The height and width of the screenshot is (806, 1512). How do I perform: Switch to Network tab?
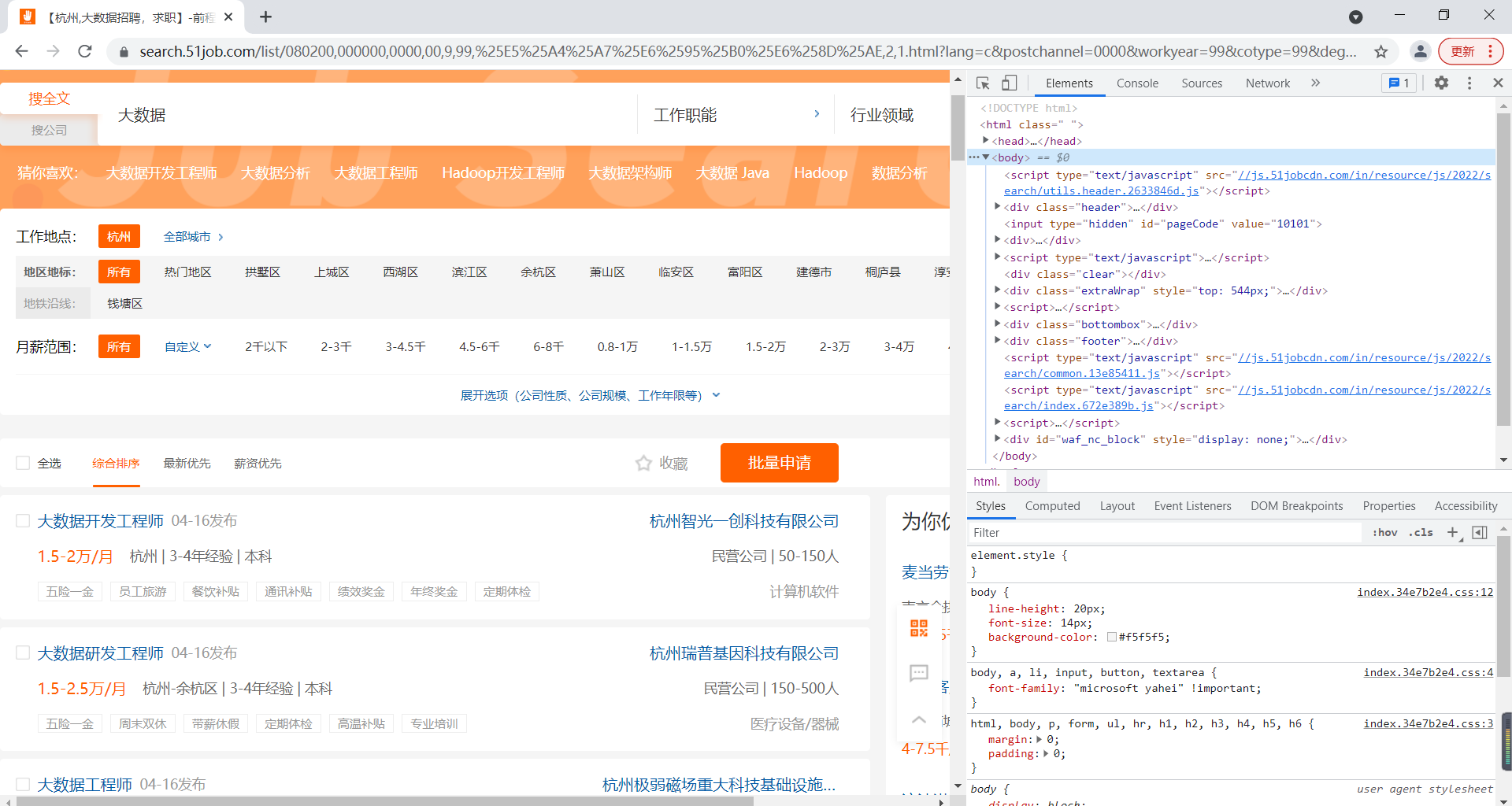click(x=1267, y=83)
